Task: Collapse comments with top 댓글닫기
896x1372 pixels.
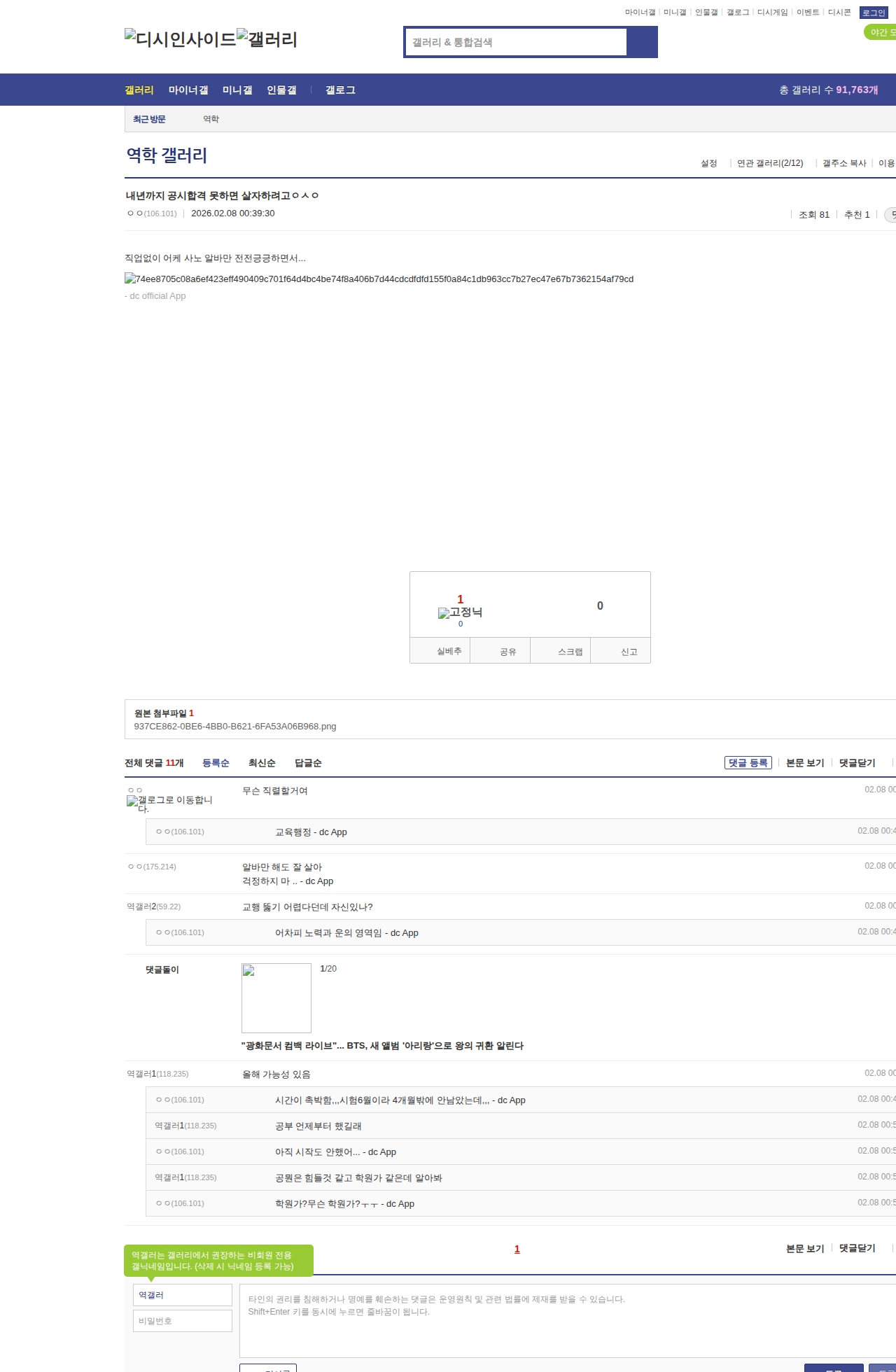Action: [857, 763]
